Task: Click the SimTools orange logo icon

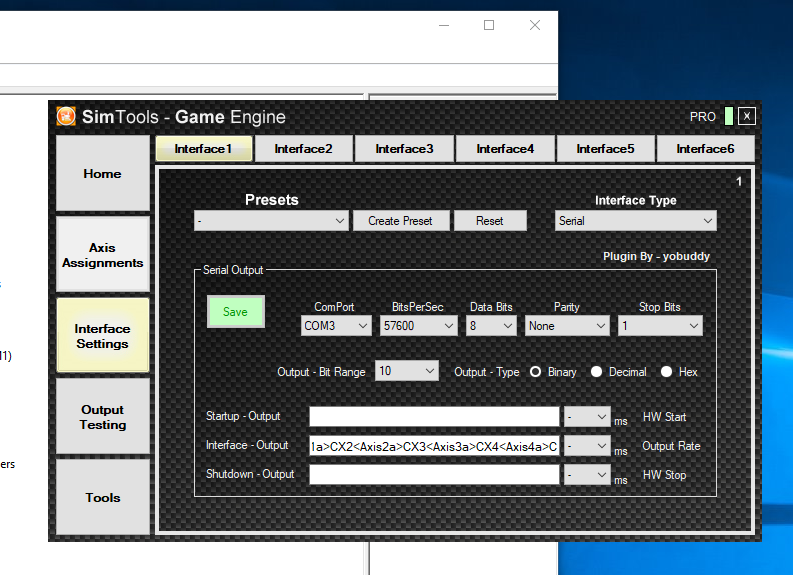Action: (66, 116)
